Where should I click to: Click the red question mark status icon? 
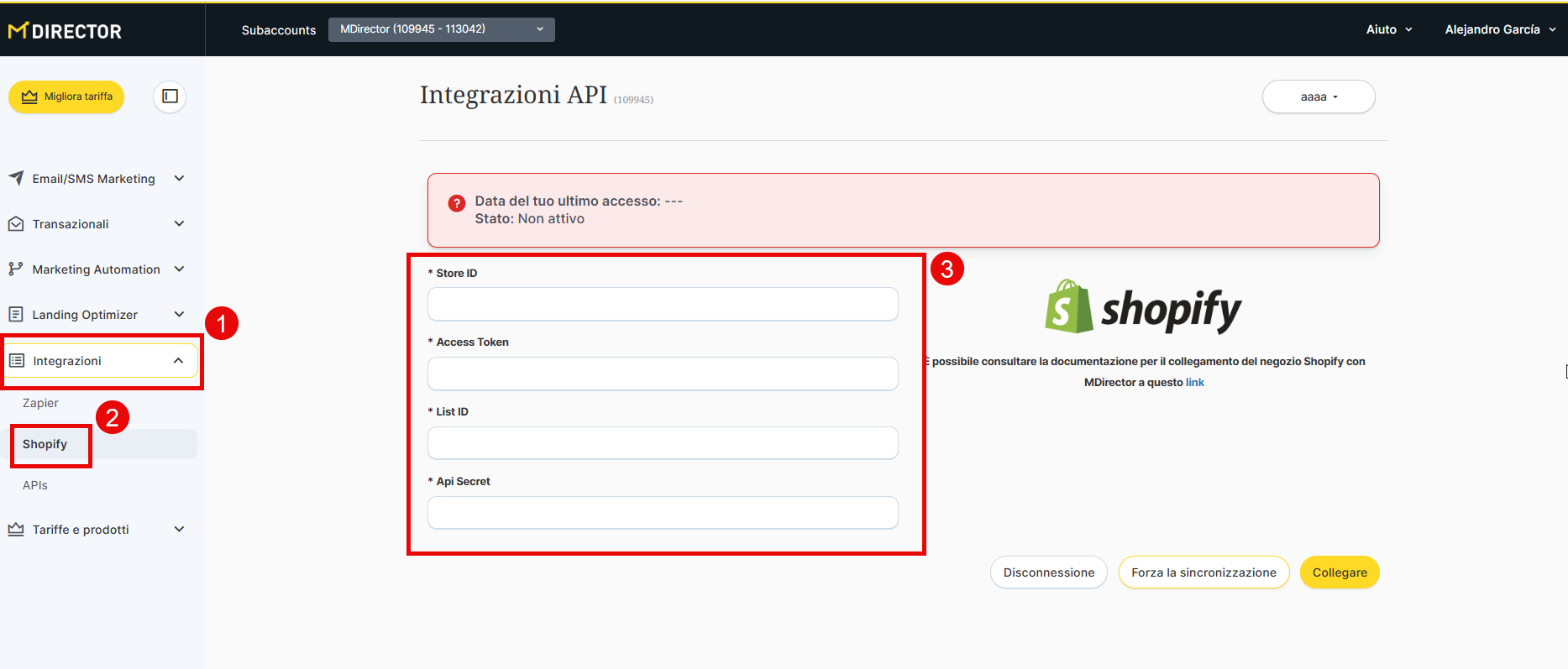point(456,203)
